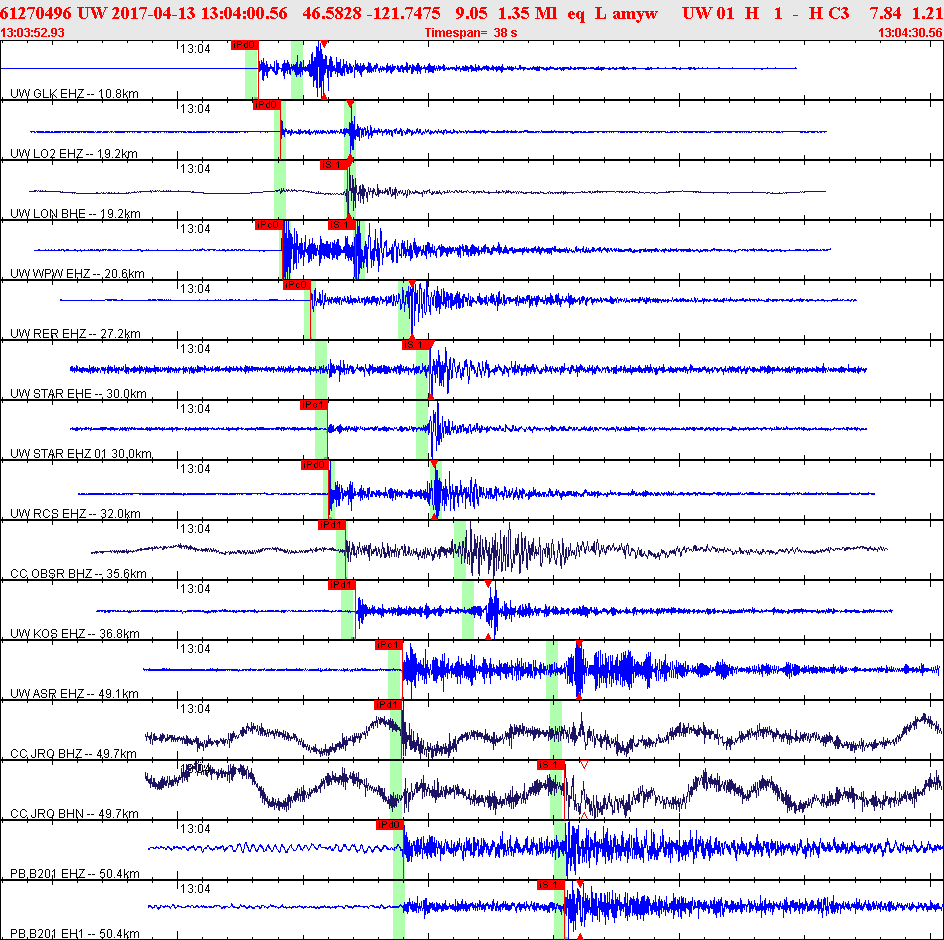Click station label UW LON BHE -- 19.2km
Viewport: 944px width, 940px height.
[75, 214]
